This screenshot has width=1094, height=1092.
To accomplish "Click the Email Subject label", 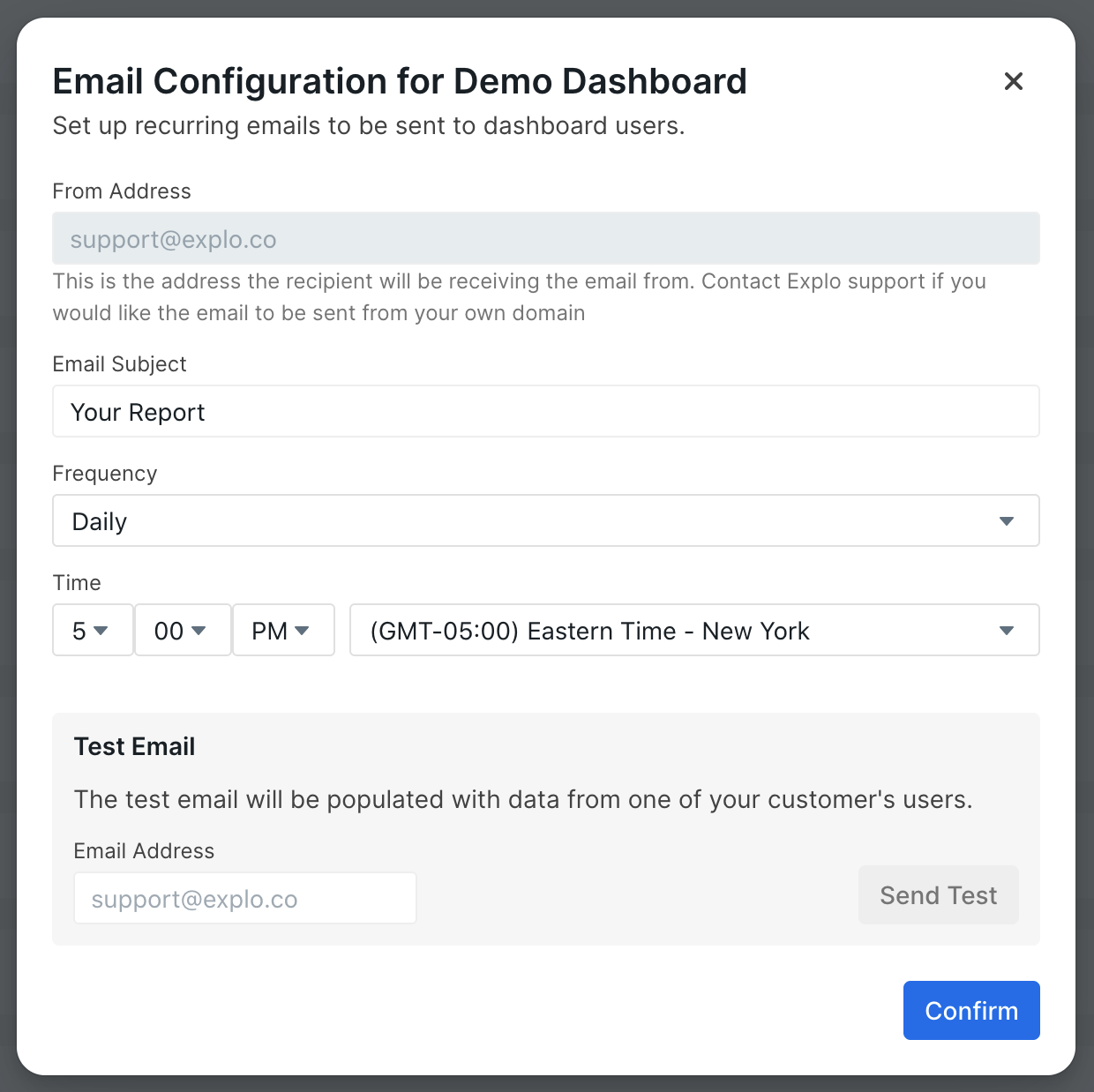I will pyautogui.click(x=119, y=364).
